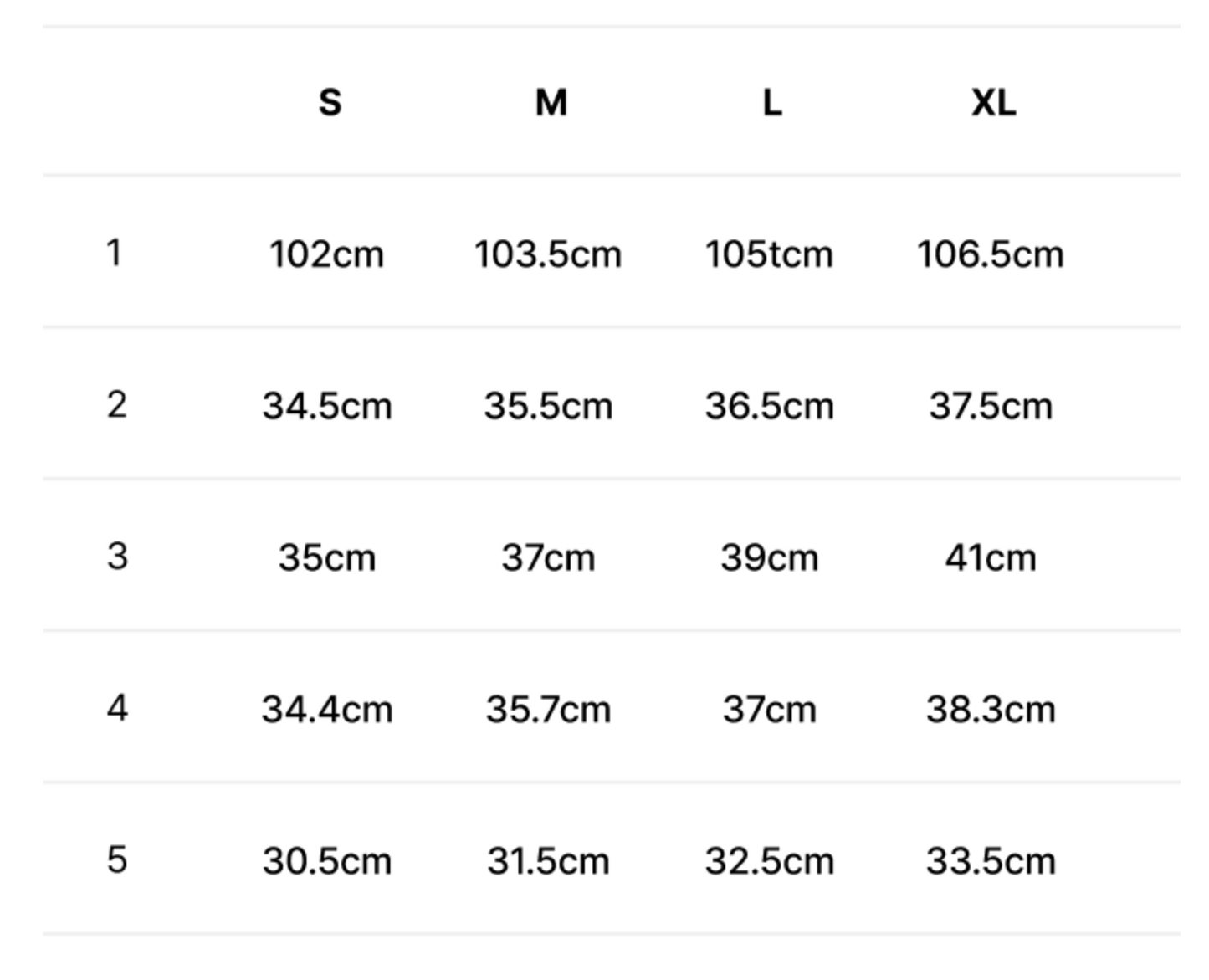Viewport: 1209px width, 980px height.
Task: Select the S size column header
Action: [x=330, y=103]
